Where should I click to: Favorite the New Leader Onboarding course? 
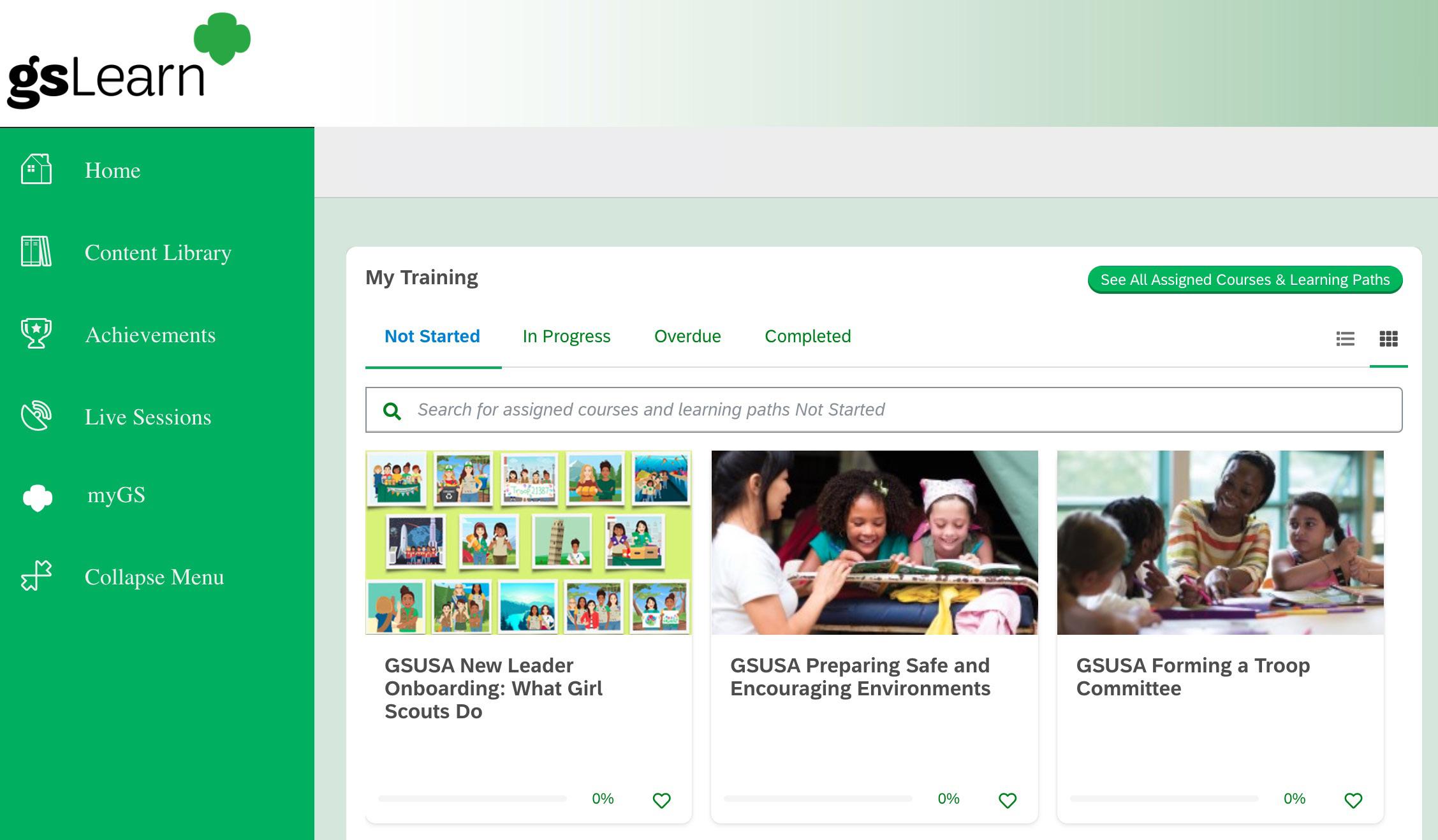(661, 800)
